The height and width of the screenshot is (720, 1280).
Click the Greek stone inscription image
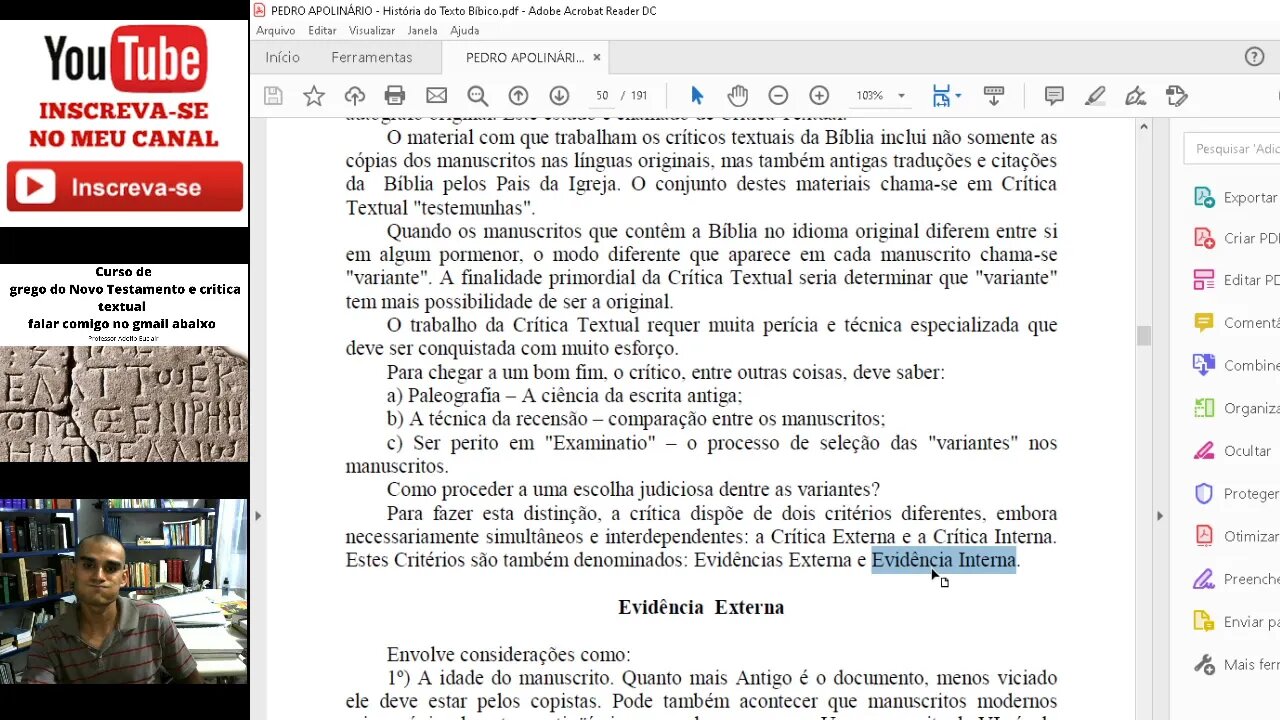click(x=124, y=404)
